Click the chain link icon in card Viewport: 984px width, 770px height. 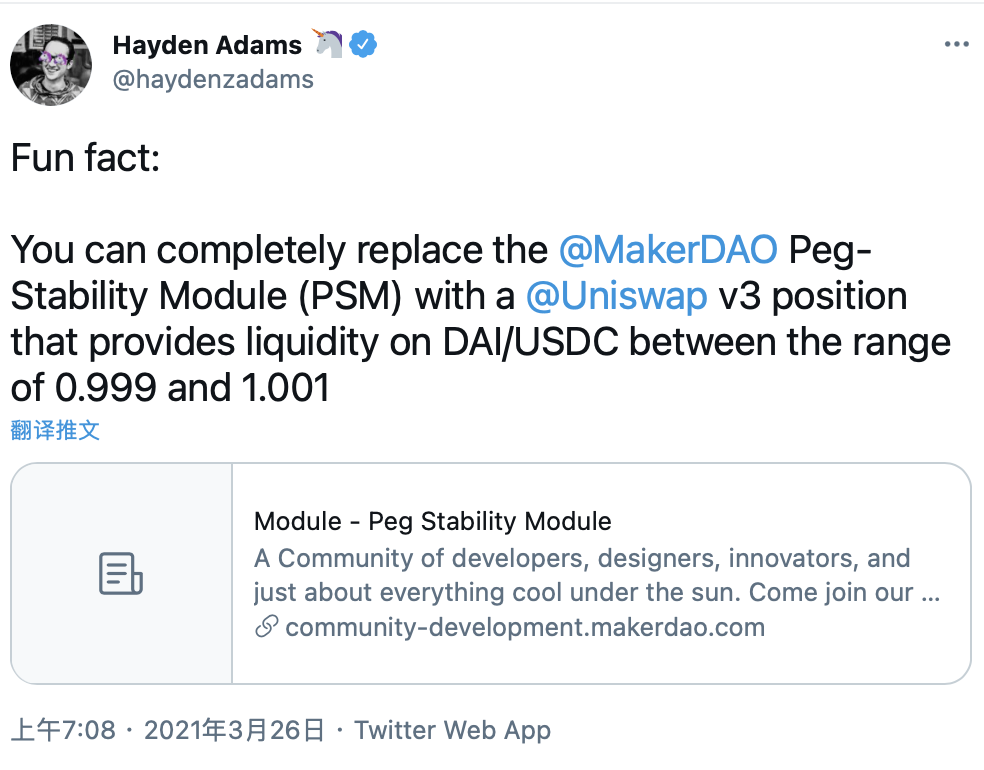[x=266, y=627]
